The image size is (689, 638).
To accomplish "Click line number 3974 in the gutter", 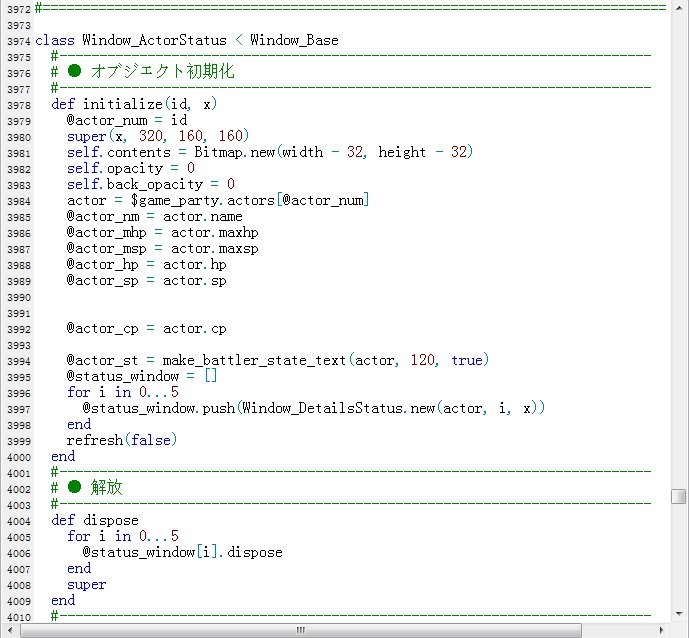I will (x=18, y=41).
